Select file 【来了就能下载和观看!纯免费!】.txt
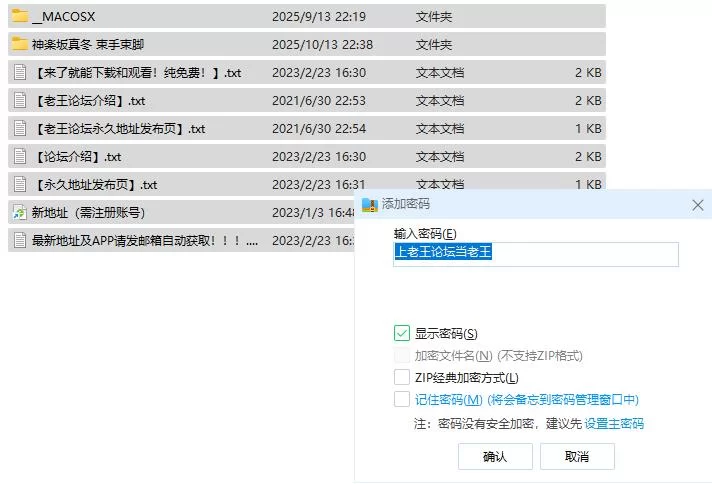This screenshot has width=712, height=484. point(137,73)
